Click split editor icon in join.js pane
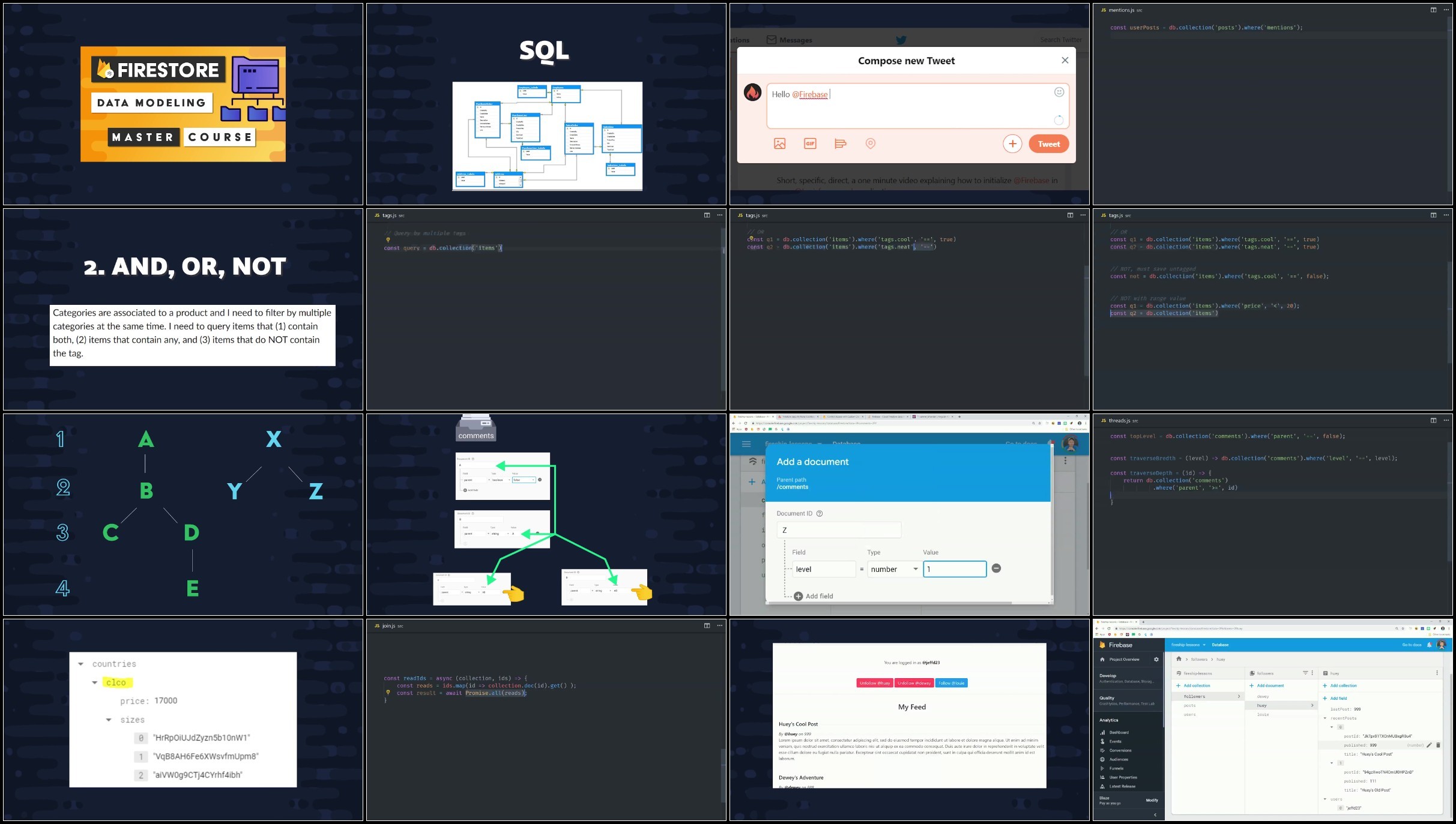The image size is (1456, 824). (x=707, y=625)
